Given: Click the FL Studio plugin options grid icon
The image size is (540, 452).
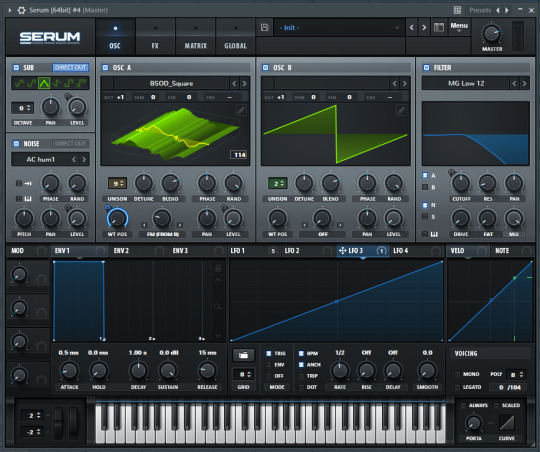Looking at the screenshot, I should coord(457,10).
